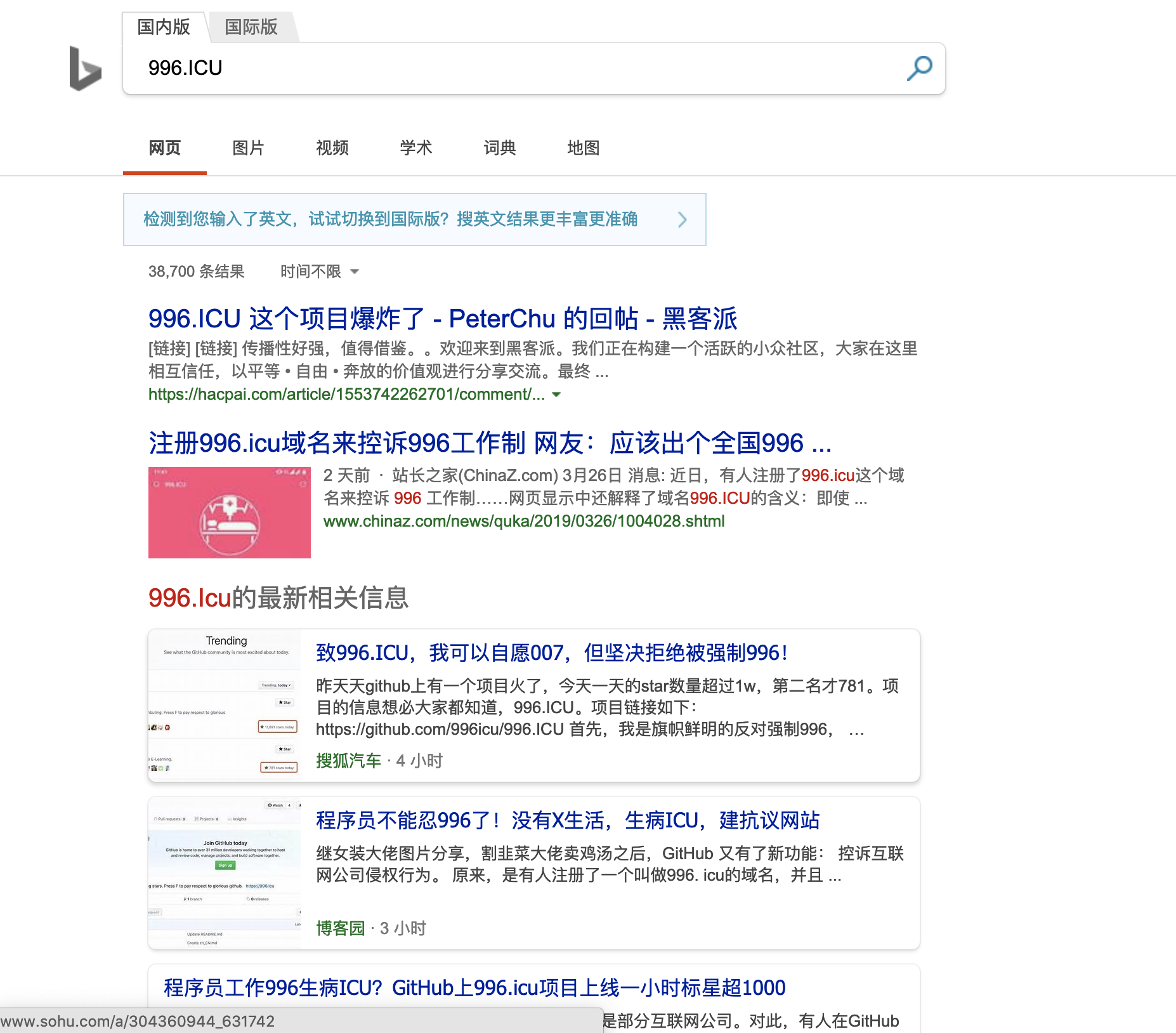Viewport: 1176px width, 1033px height.
Task: Click the 搜狐汽车 source label
Action: [349, 761]
